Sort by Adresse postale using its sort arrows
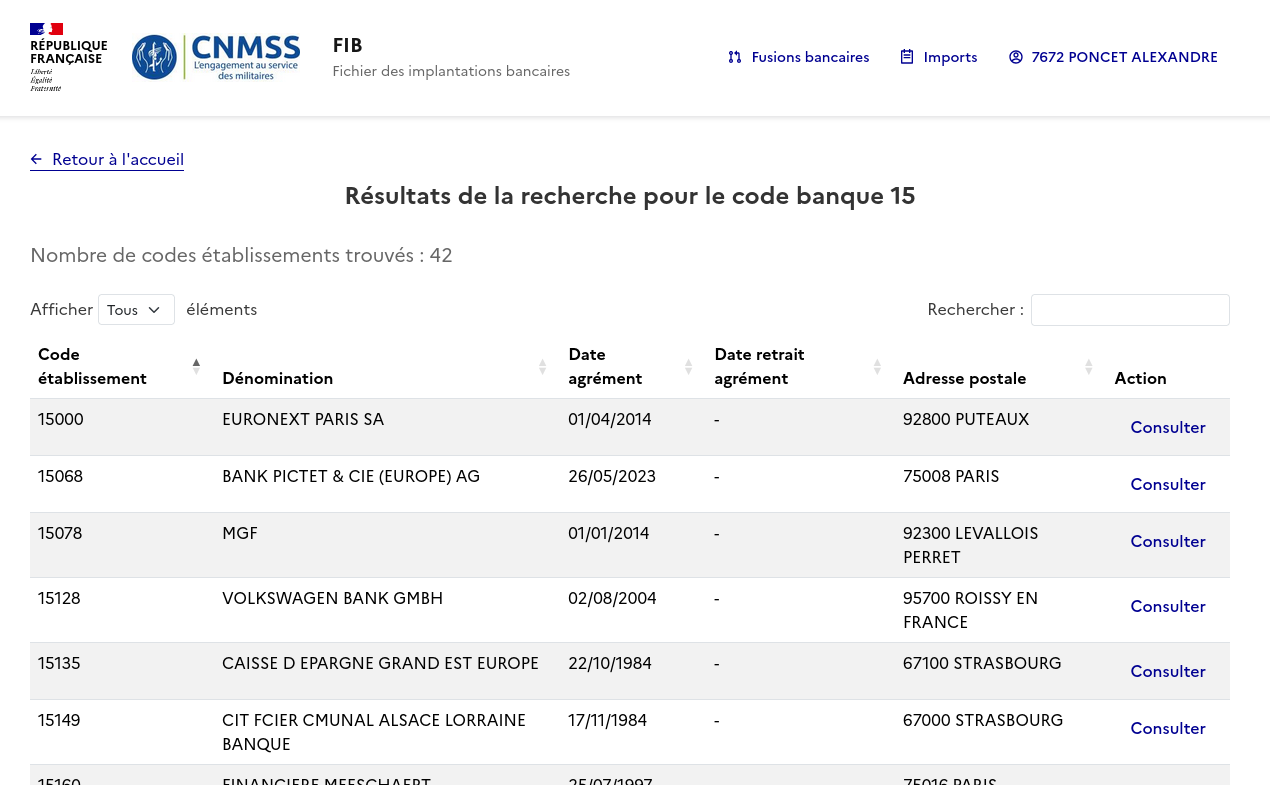Viewport: 1270px width, 785px height. click(x=1089, y=367)
